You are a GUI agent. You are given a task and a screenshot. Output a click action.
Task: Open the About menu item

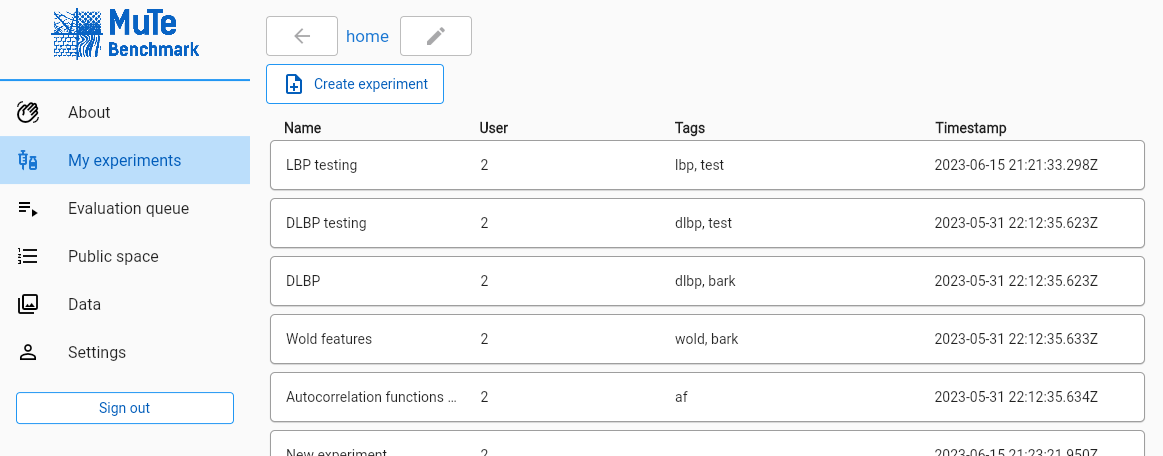click(89, 112)
